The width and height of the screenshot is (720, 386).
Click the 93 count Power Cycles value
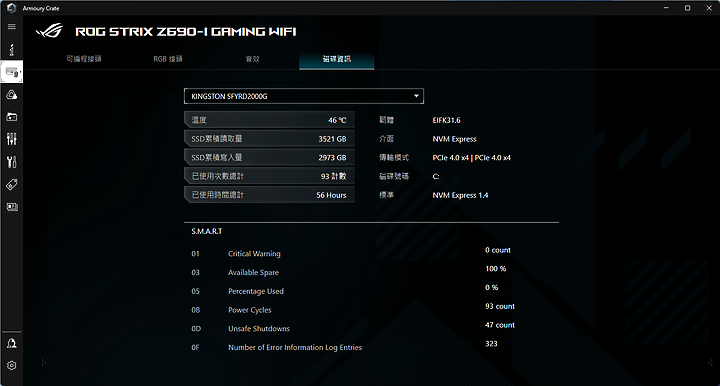(x=500, y=306)
